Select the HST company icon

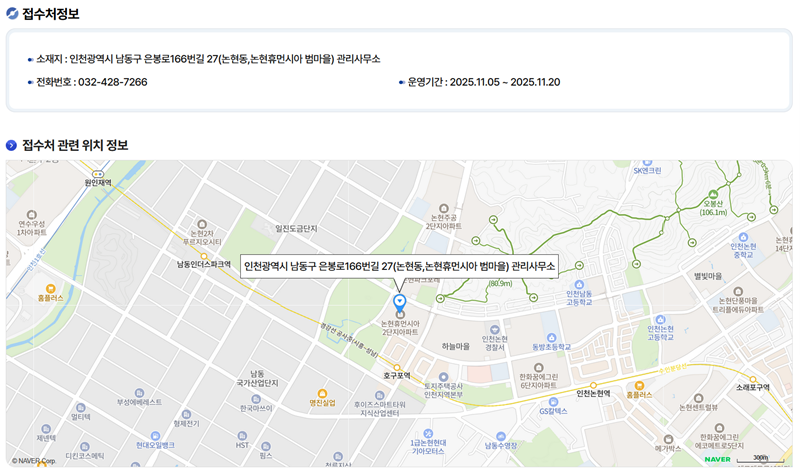point(242,436)
